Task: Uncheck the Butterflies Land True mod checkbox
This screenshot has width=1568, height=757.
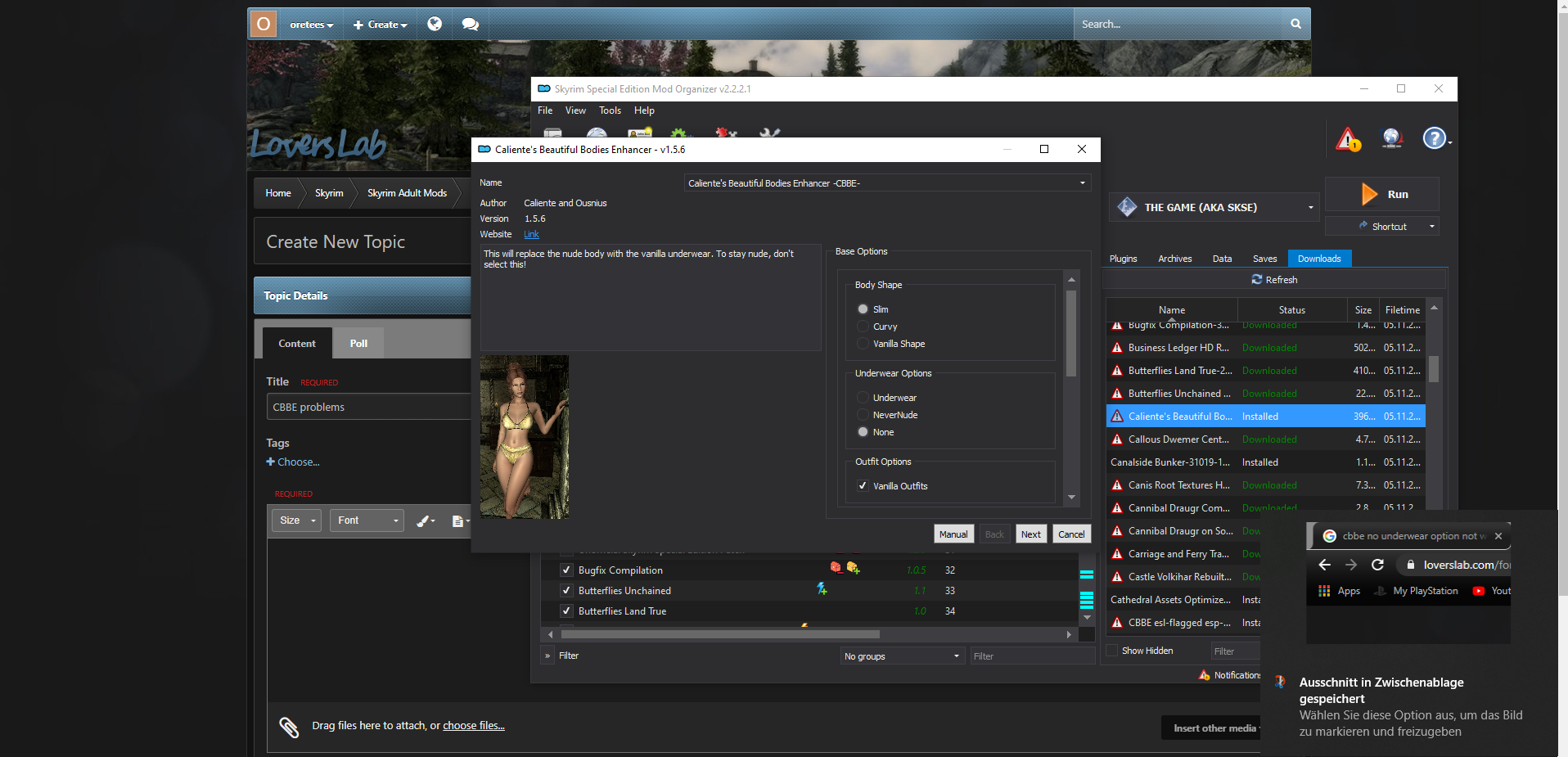Action: (x=565, y=611)
